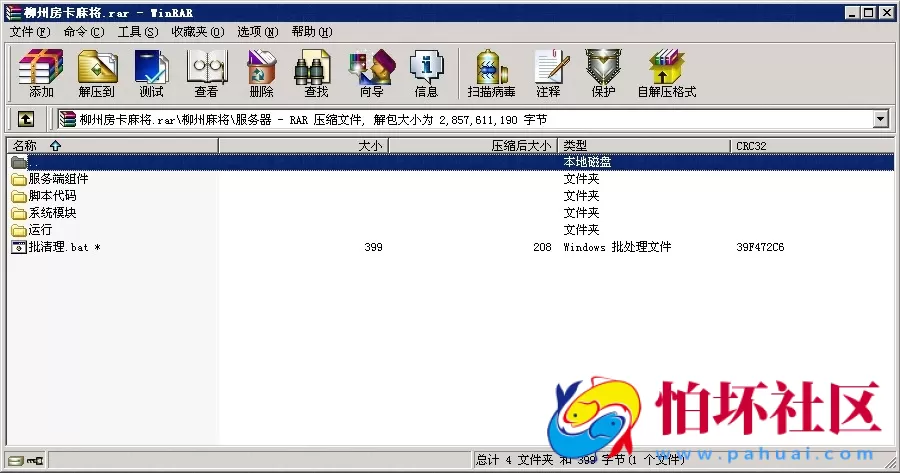The image size is (900, 473).
Task: Click the 文件夹 type cell of 服务端组件
Action: click(581, 179)
